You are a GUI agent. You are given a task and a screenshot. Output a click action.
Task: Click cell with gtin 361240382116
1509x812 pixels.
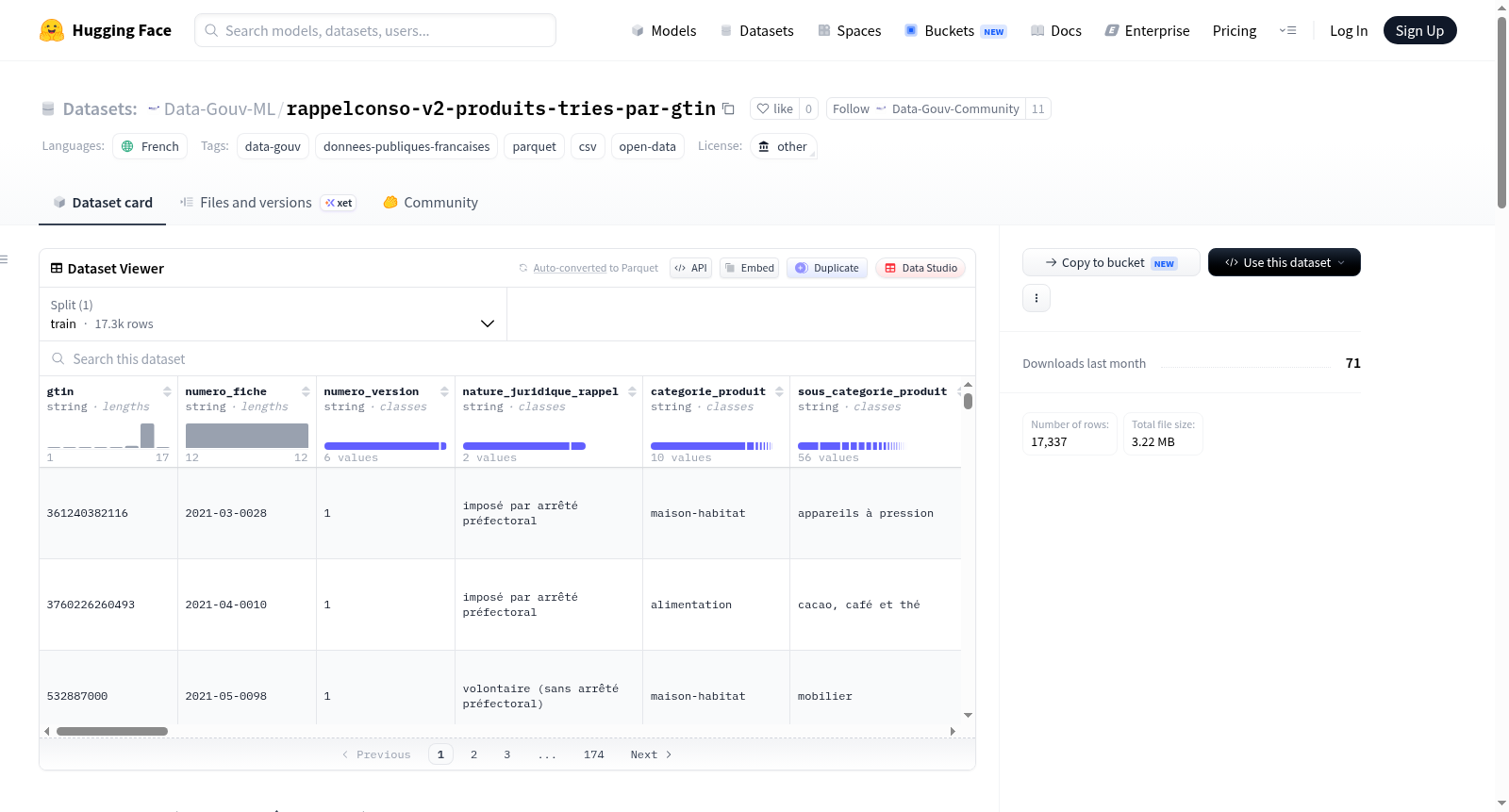tap(108, 513)
